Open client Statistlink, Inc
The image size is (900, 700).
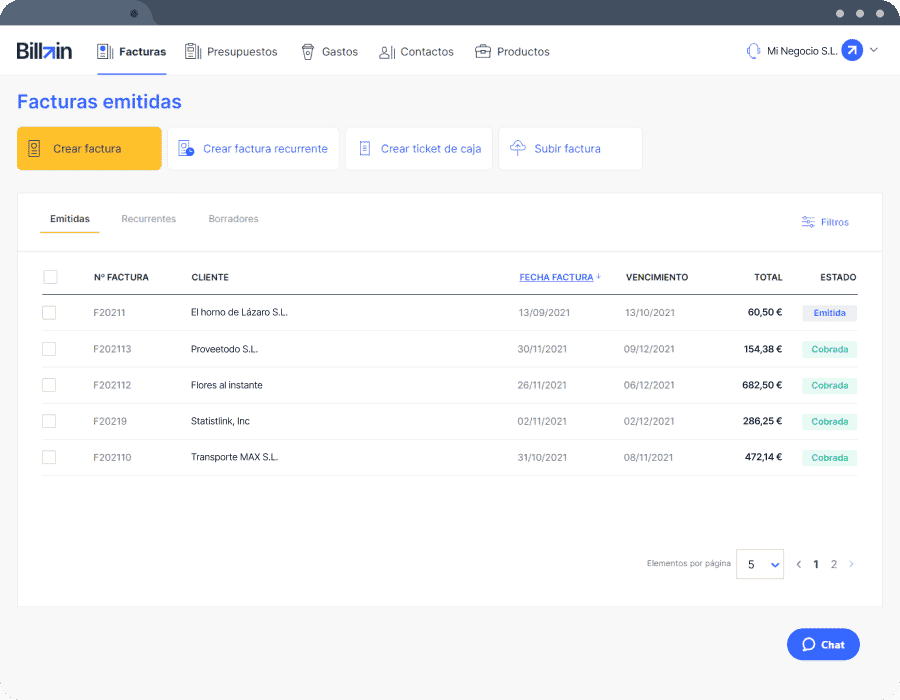click(x=220, y=421)
